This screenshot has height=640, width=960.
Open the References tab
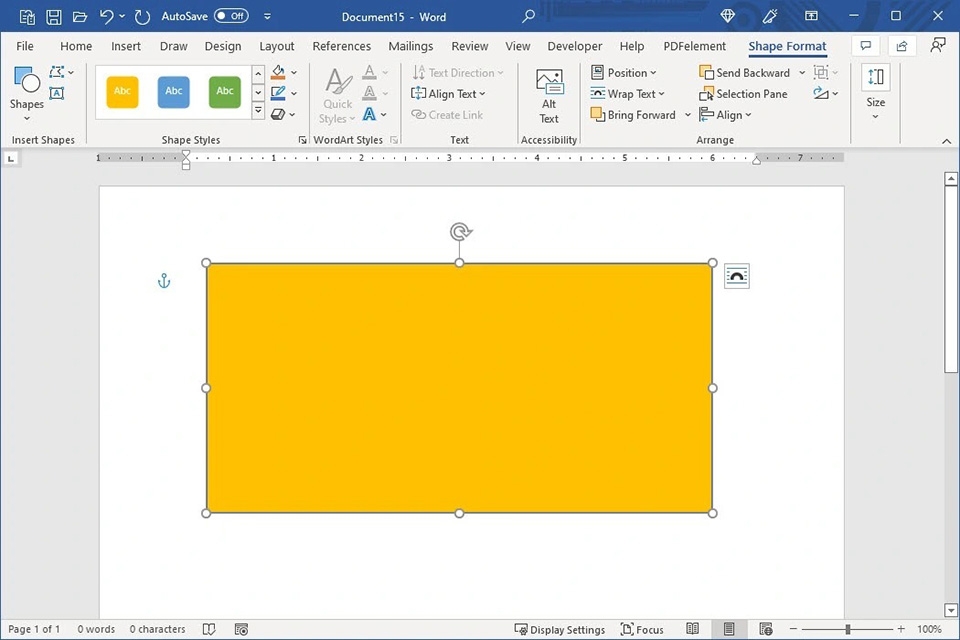tap(341, 46)
